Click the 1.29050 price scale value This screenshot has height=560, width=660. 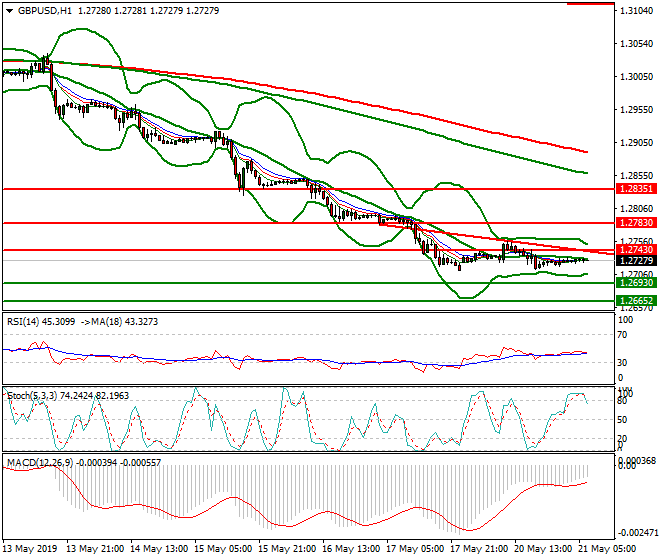click(x=637, y=143)
